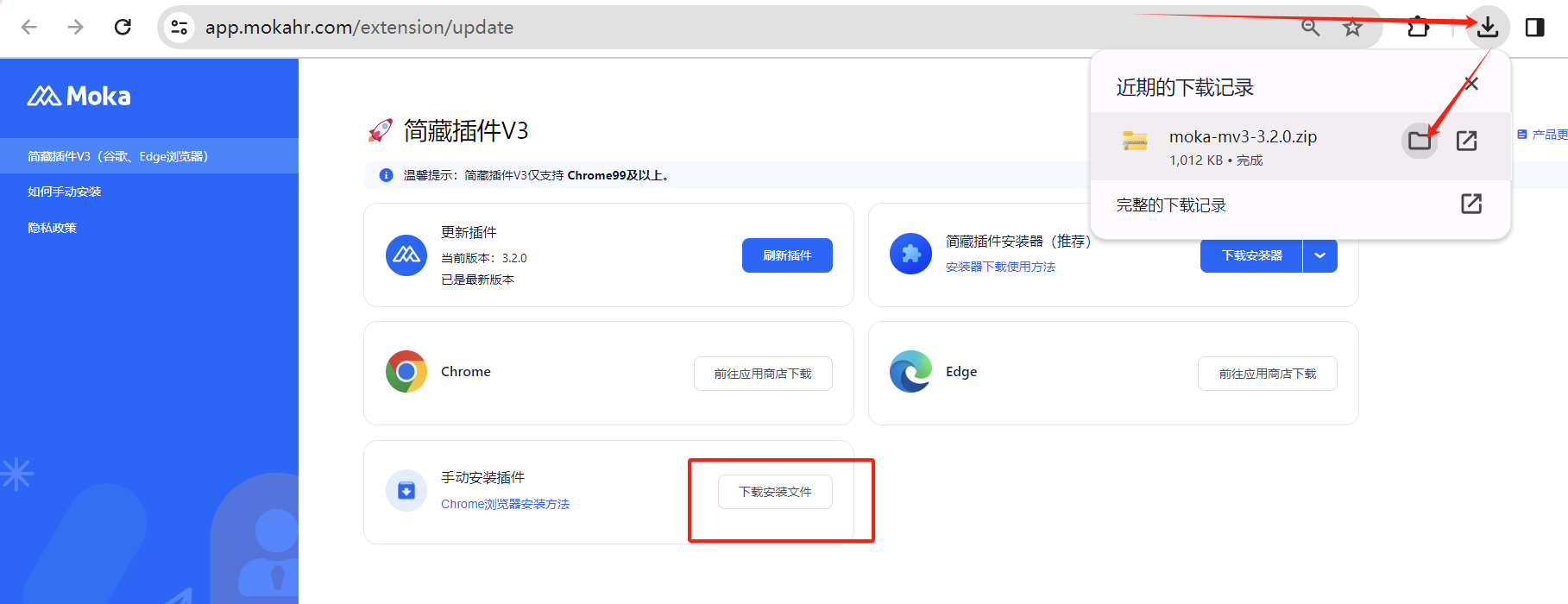Click the info icon in the tip banner

(x=386, y=175)
